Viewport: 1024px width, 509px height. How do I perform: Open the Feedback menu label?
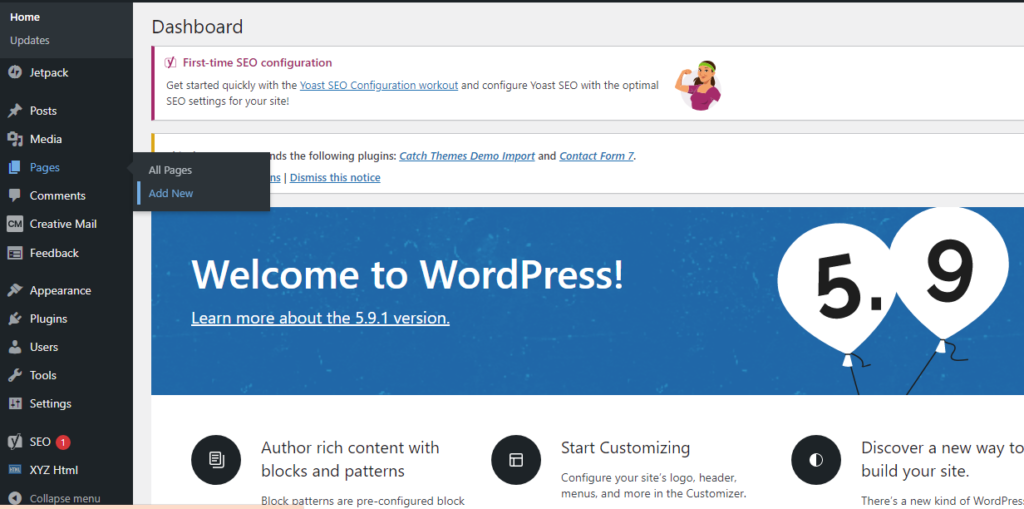[54, 253]
